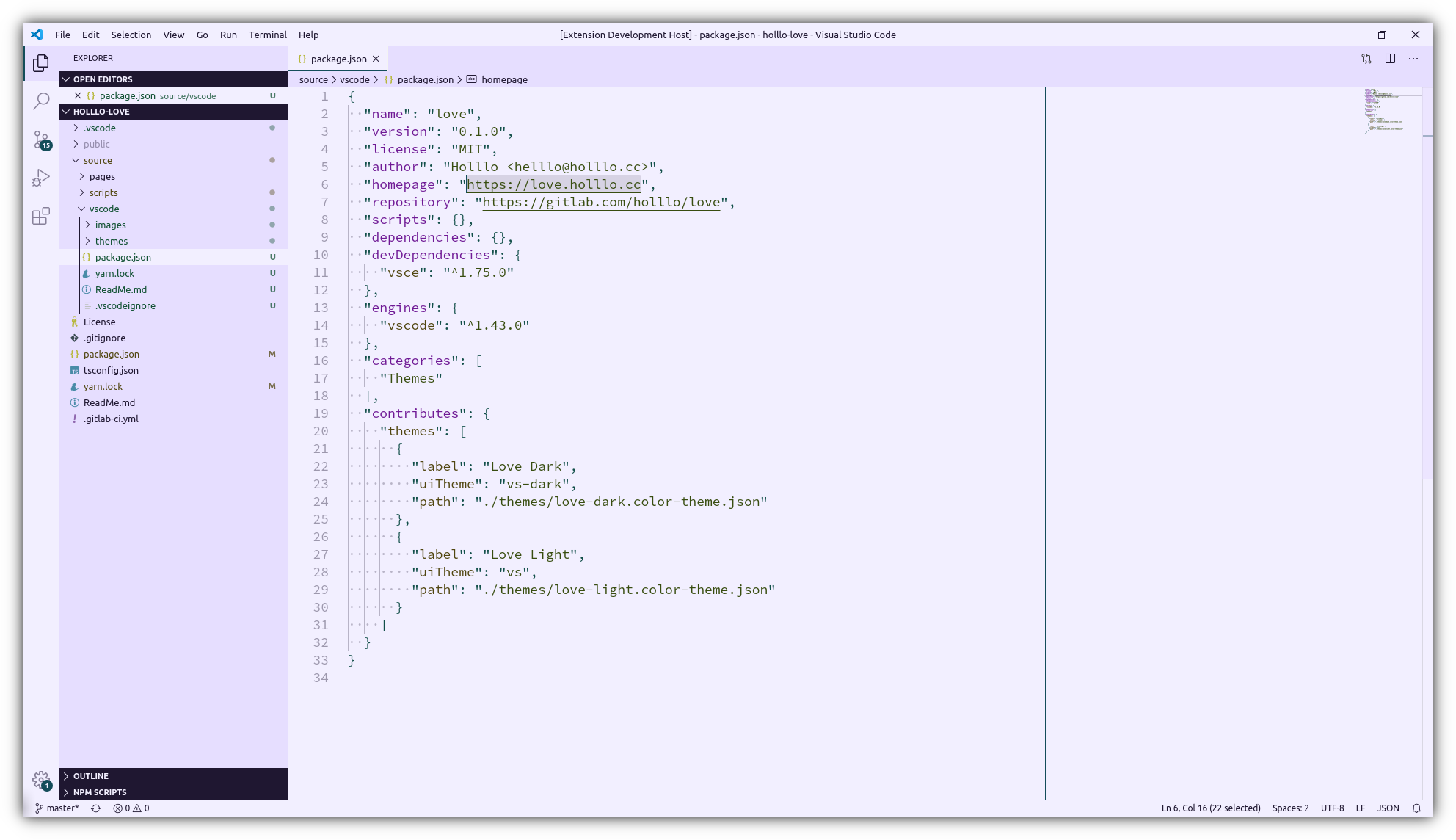
Task: Expand the NPM Scripts panel
Action: [173, 792]
